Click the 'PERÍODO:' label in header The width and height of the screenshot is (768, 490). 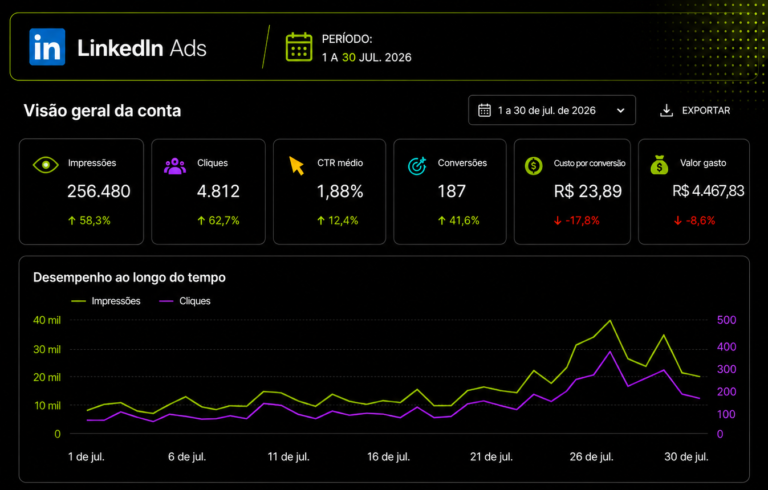347,39
